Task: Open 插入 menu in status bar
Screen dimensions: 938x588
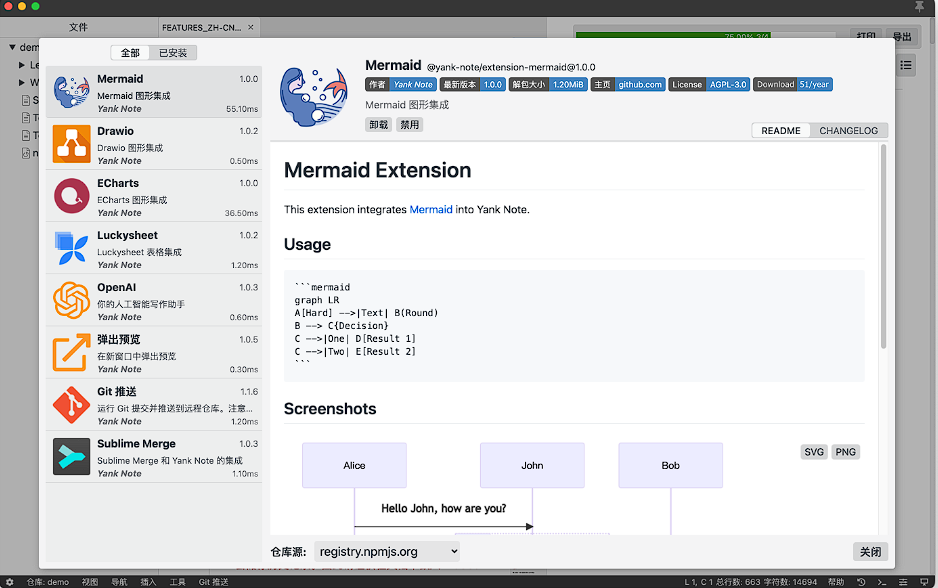Action: [148, 582]
